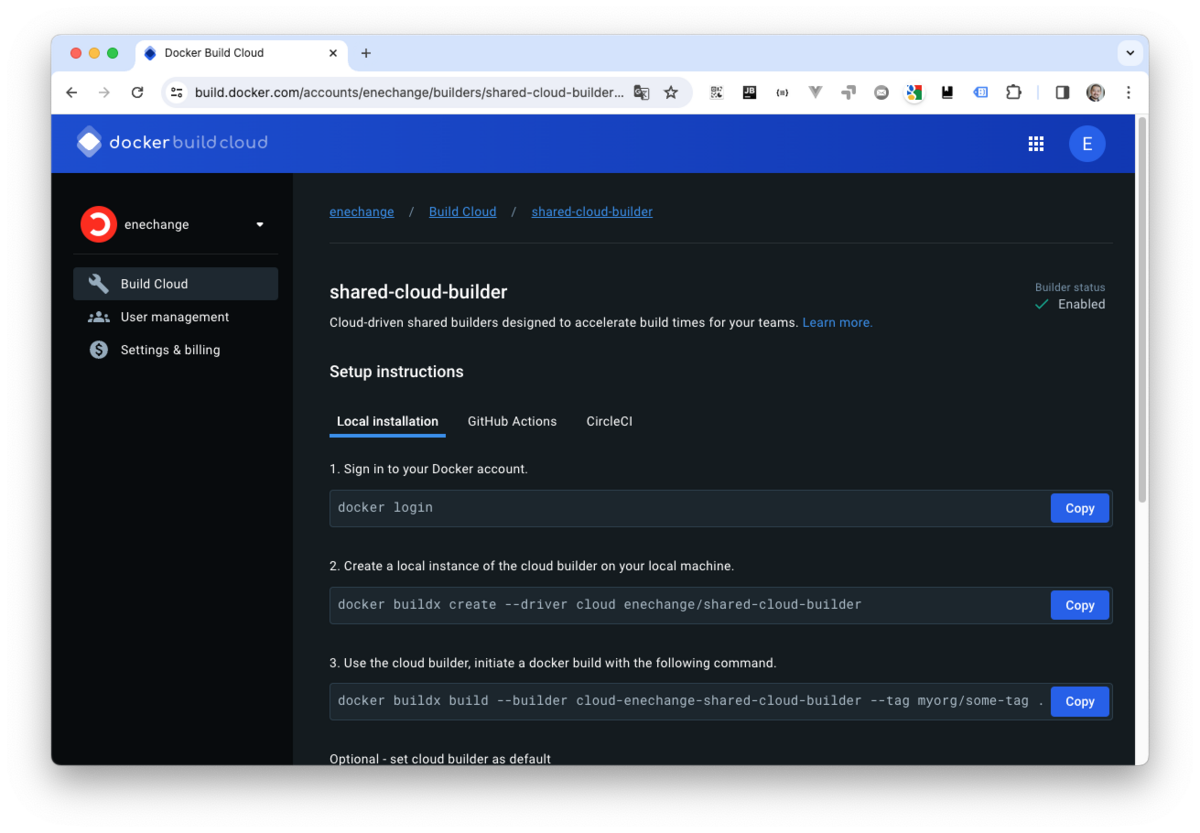The width and height of the screenshot is (1200, 833).
Task: Bookmark this page with the star
Action: click(x=671, y=92)
